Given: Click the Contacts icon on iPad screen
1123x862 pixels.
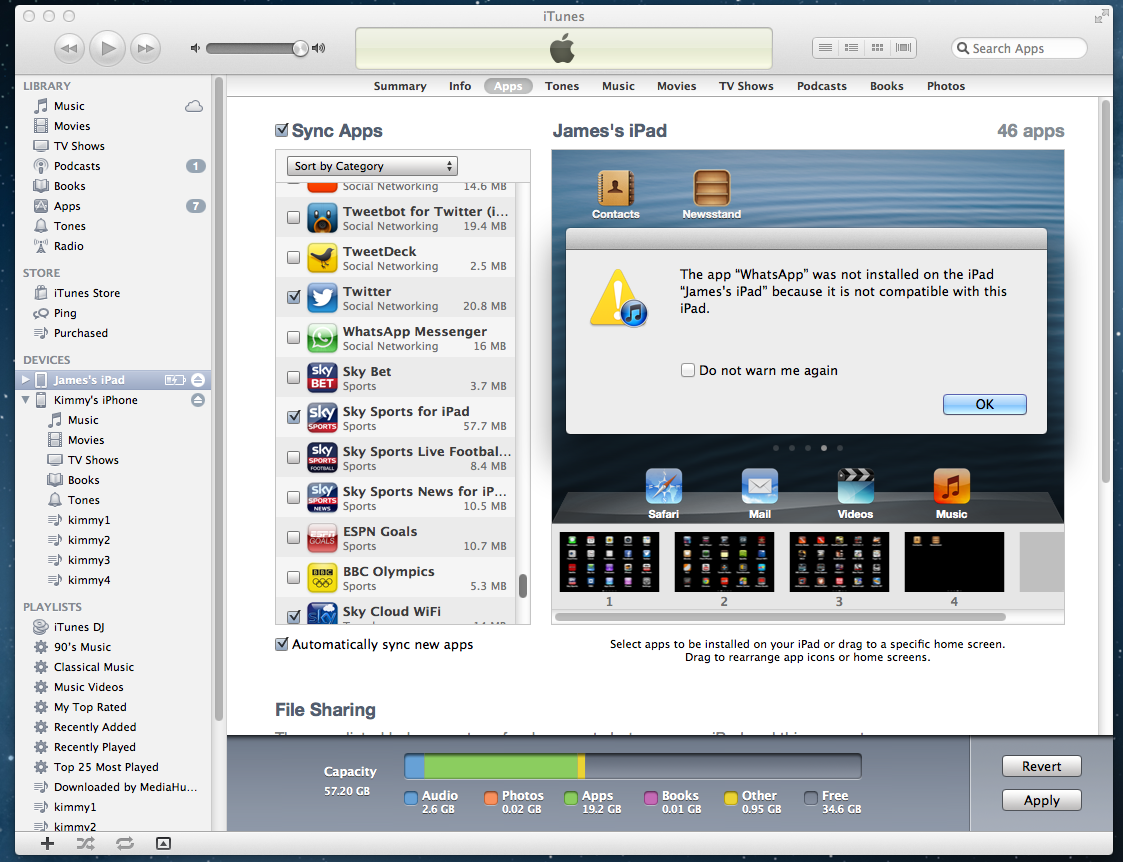Looking at the screenshot, I should (x=615, y=188).
